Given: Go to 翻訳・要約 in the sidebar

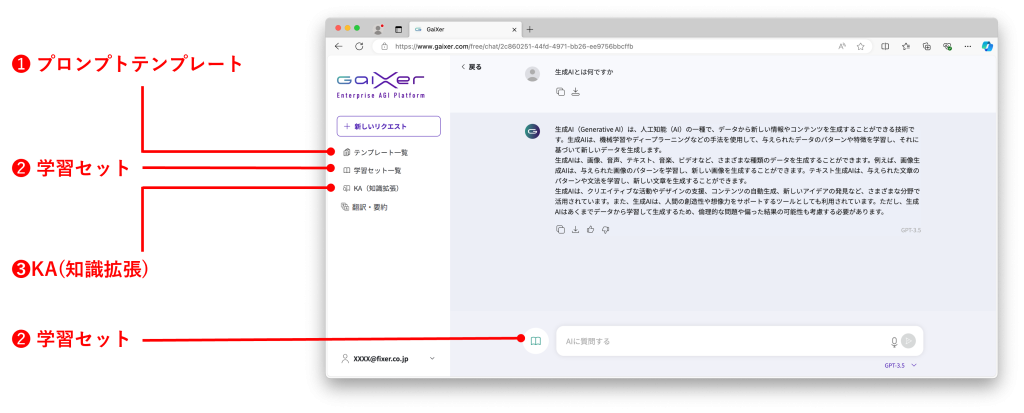Looking at the screenshot, I should pos(370,207).
